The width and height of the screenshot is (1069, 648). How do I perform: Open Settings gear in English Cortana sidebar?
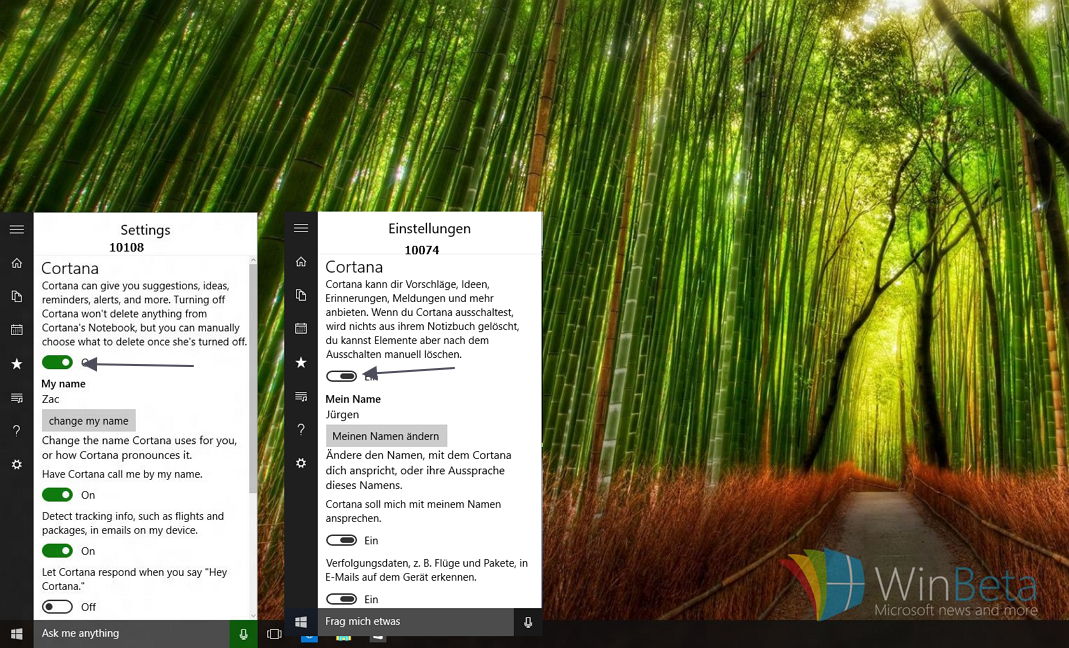pos(17,465)
